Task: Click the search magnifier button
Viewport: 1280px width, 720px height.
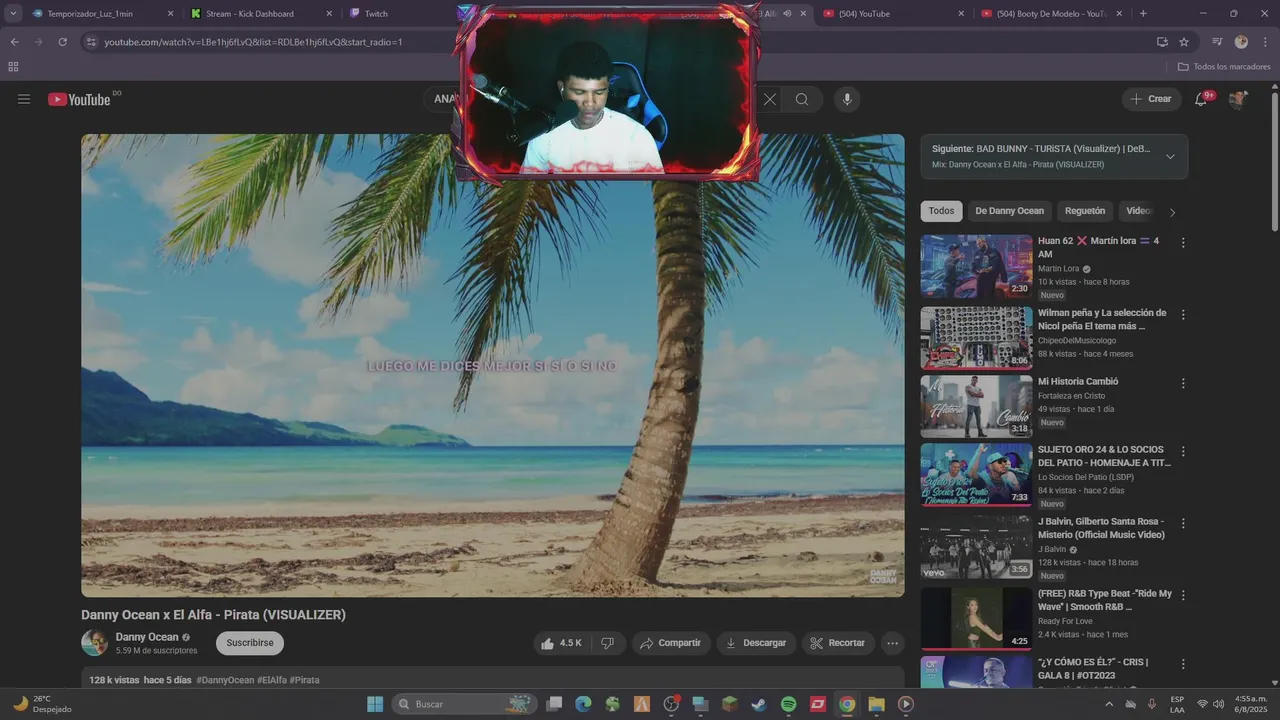Action: pos(802,99)
